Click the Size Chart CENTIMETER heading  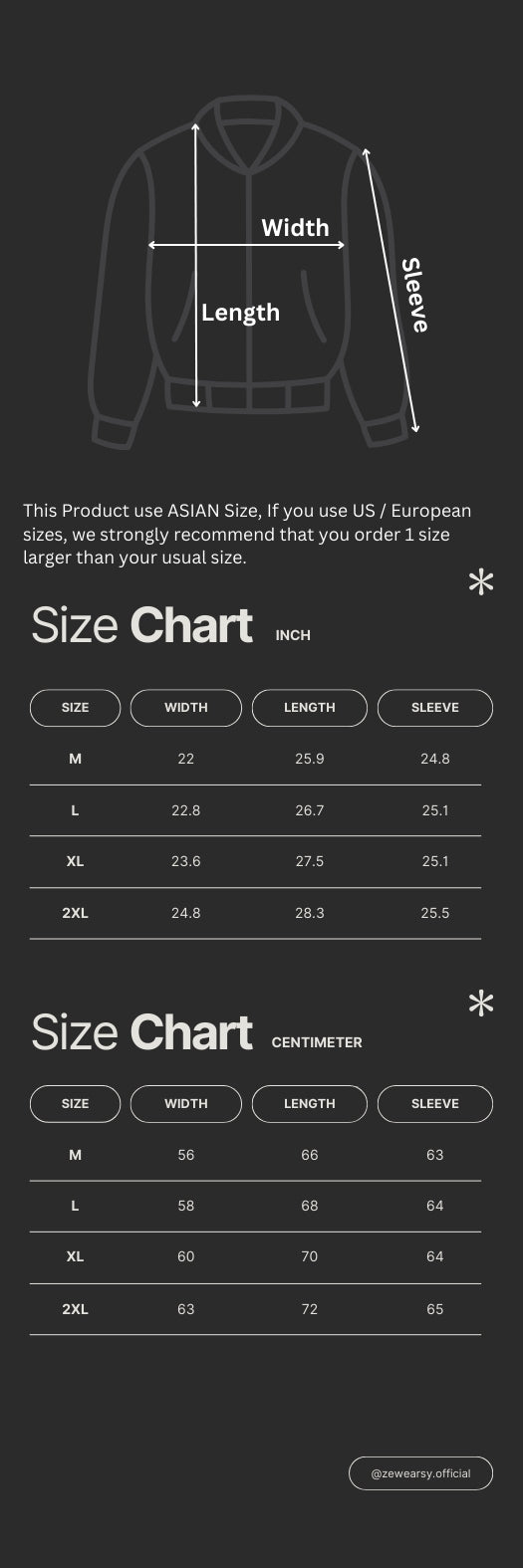(x=196, y=1033)
